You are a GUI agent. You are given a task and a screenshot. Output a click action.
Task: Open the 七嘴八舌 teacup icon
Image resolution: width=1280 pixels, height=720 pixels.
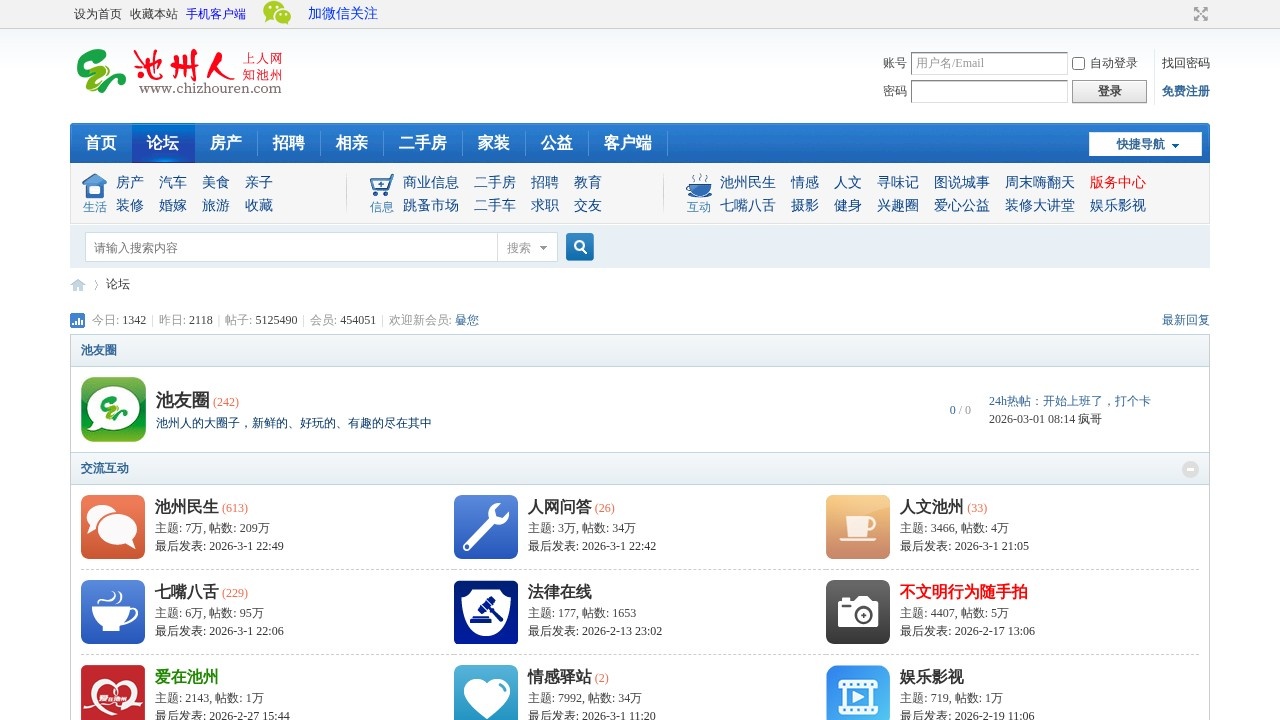point(113,612)
